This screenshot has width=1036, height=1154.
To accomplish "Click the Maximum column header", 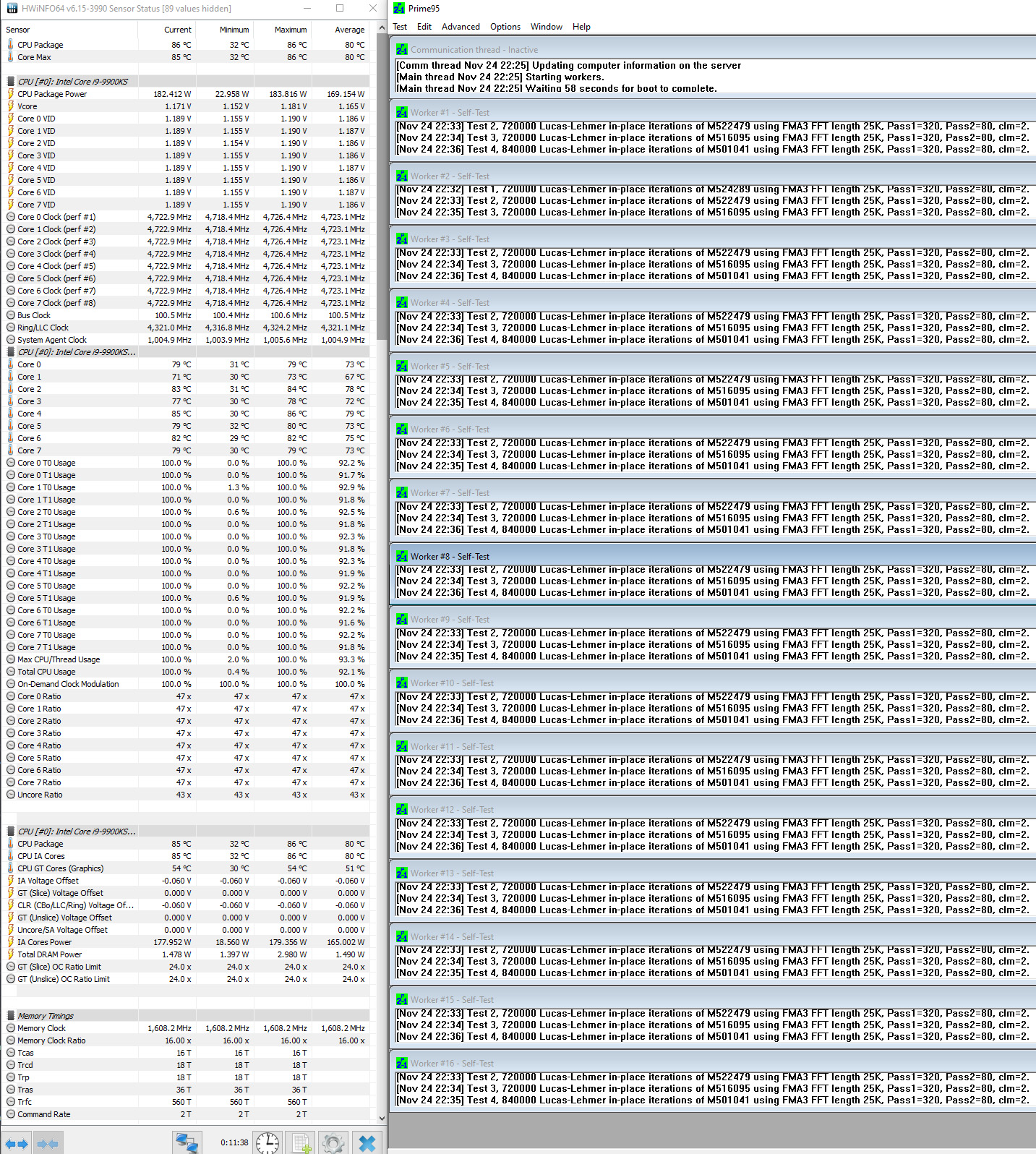I will point(282,30).
